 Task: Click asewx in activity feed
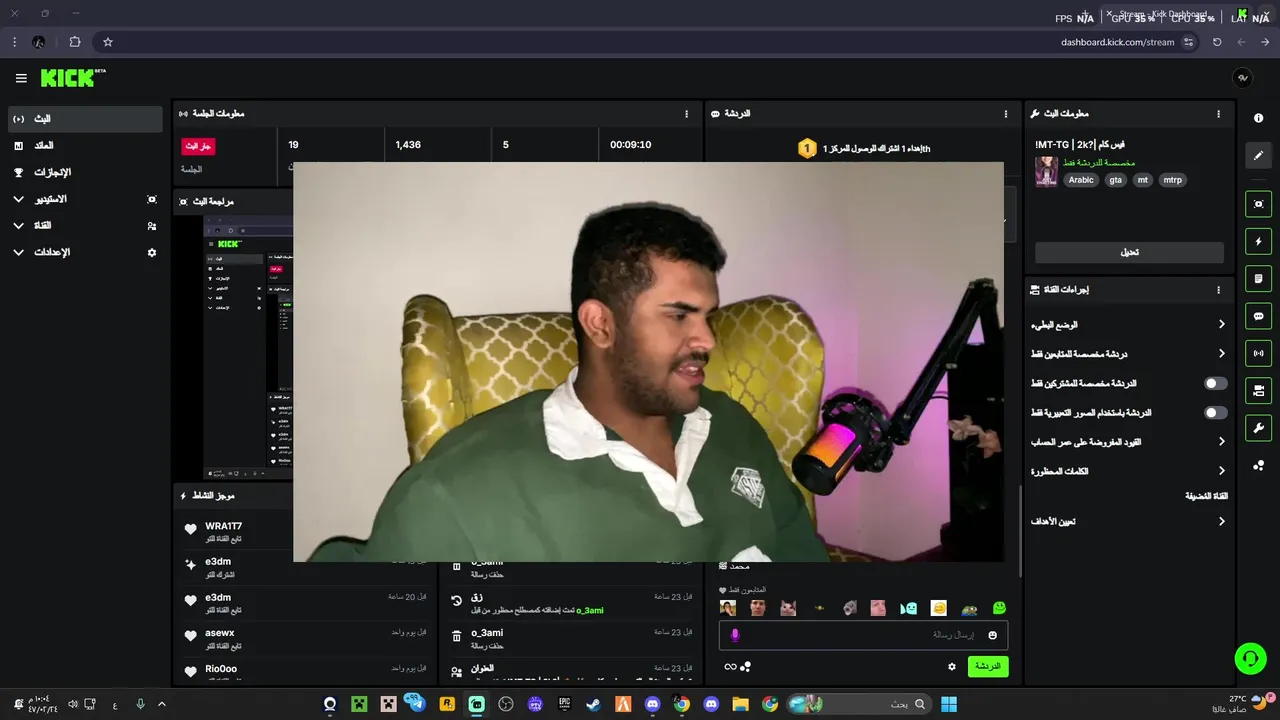(220, 633)
